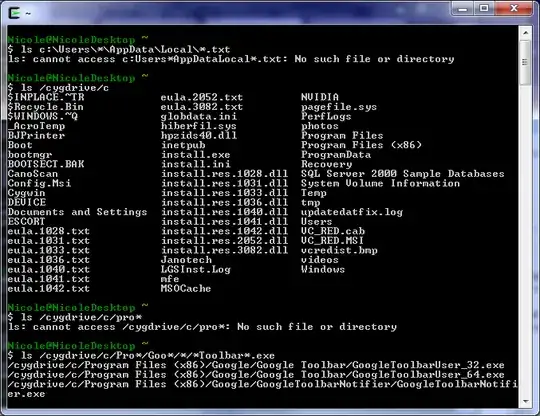Image resolution: width=540 pixels, height=416 pixels.
Task: Click the scrollbar up arrow
Action: coord(525,33)
